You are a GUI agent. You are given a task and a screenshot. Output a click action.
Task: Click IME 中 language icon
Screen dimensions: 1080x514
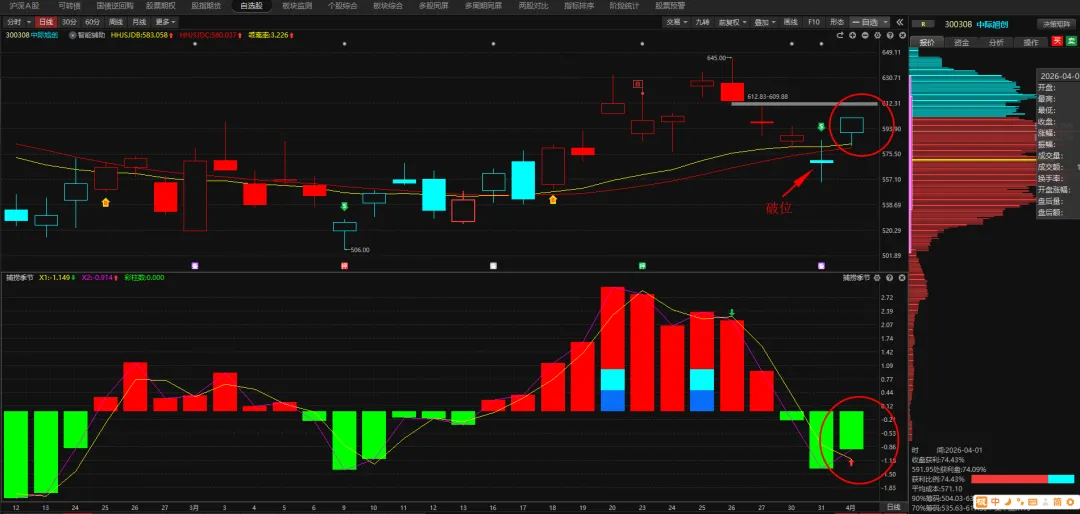997,501
